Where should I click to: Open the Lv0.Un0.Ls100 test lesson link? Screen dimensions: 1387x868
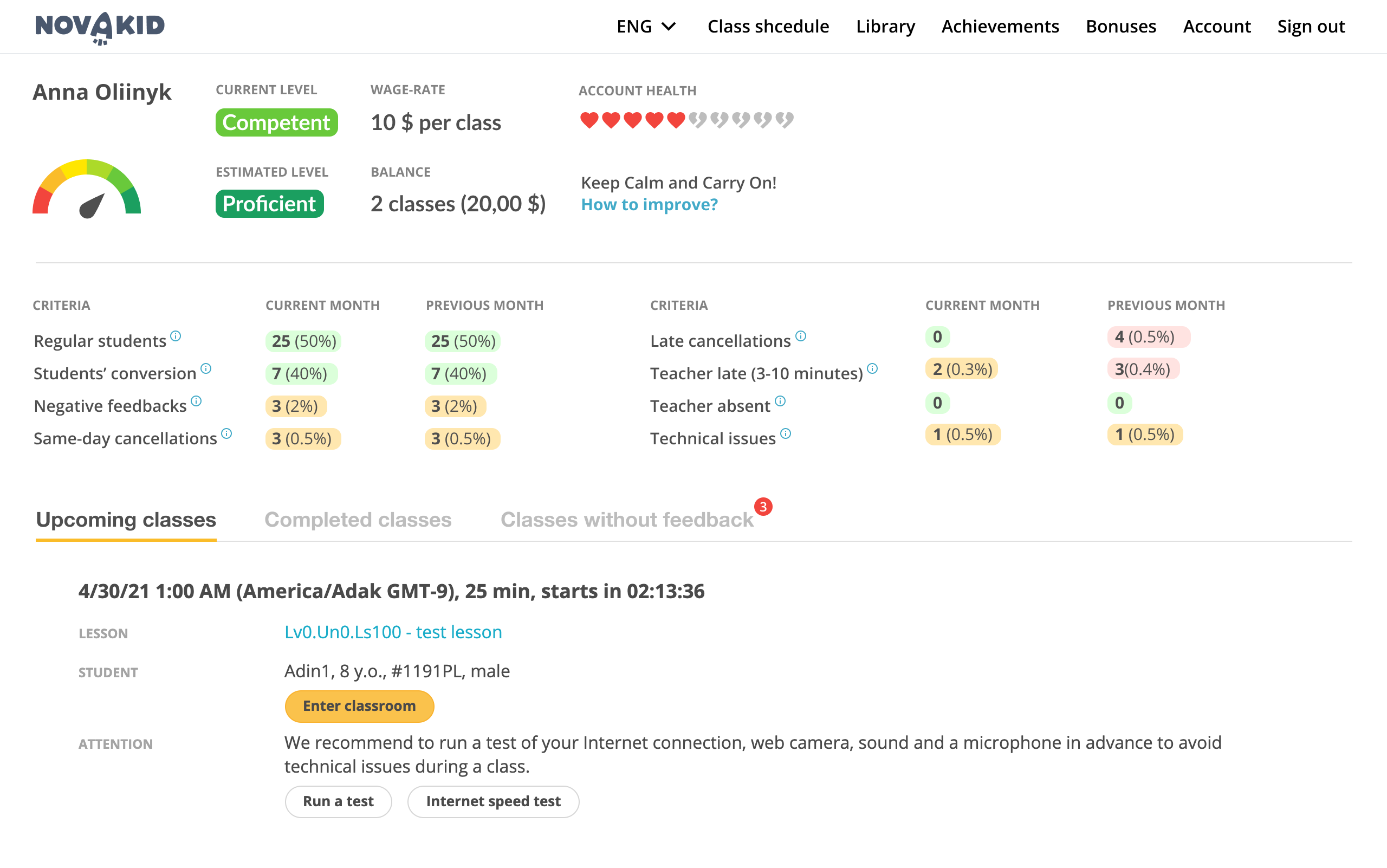click(393, 632)
